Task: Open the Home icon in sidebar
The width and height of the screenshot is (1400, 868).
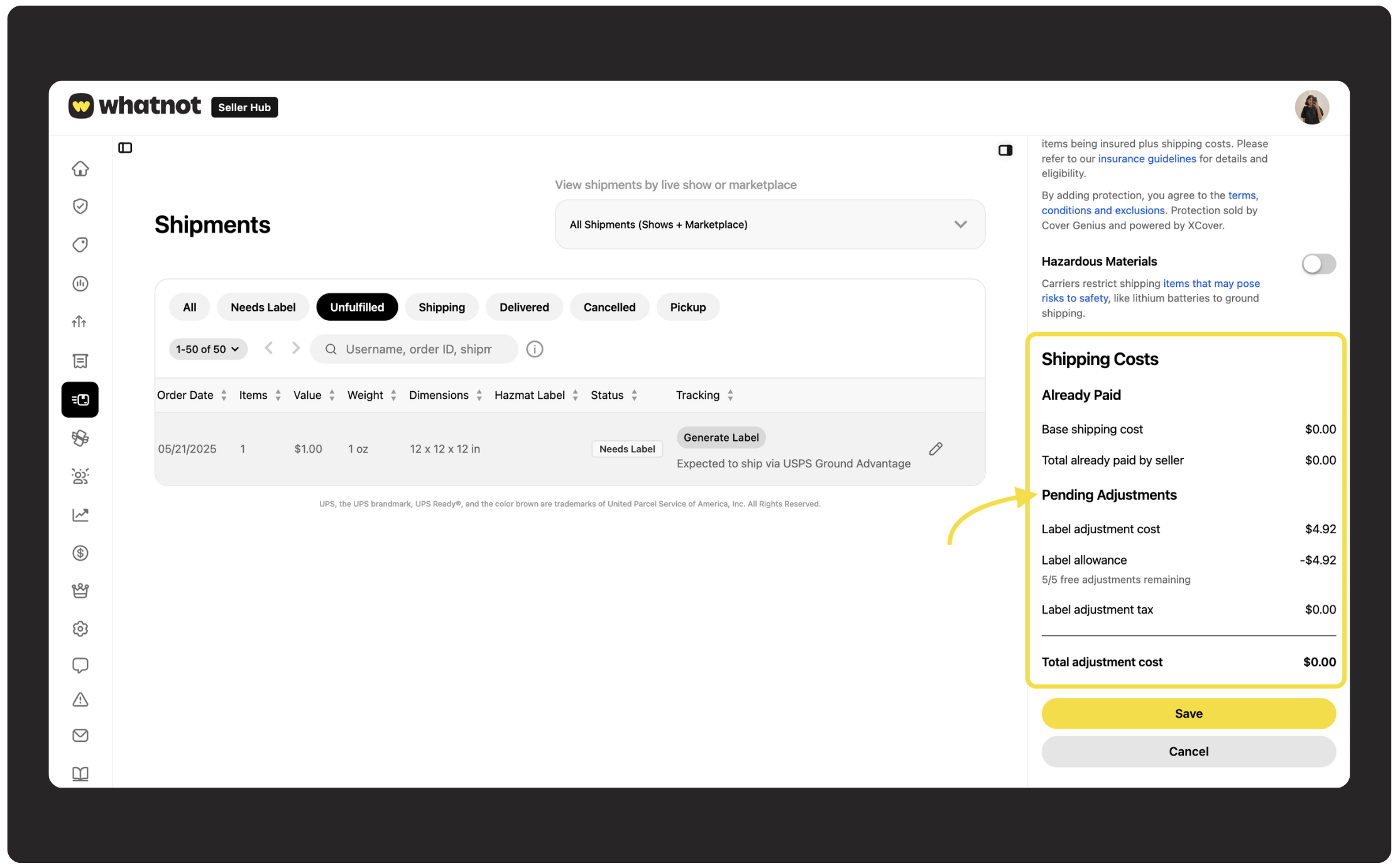Action: (80, 168)
